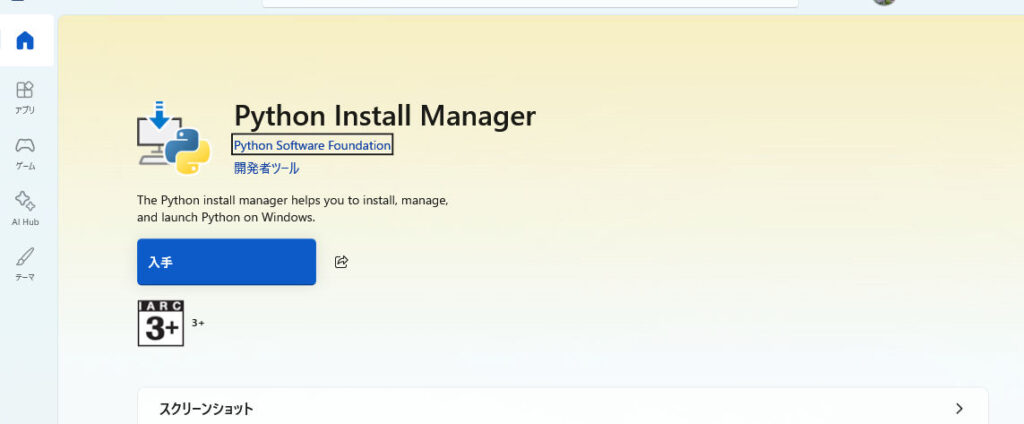Image resolution: width=1024 pixels, height=424 pixels.
Task: Click the スクリーンショット section heading
Action: 206,408
